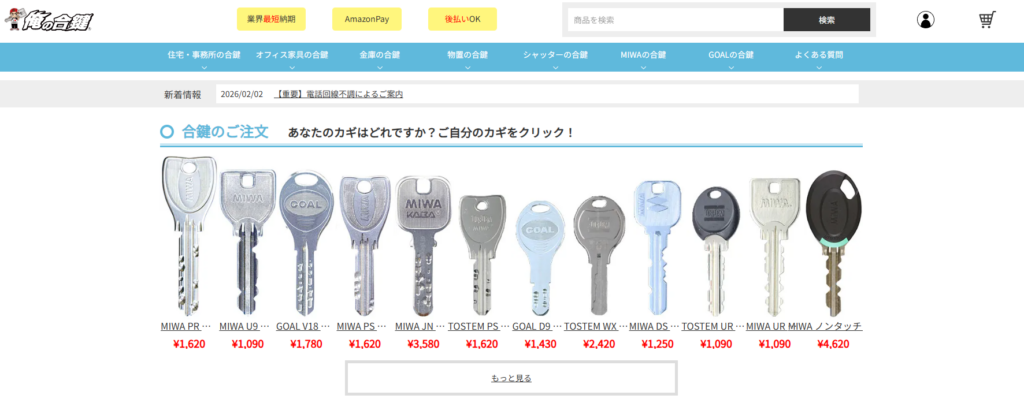The height and width of the screenshot is (410, 1024).
Task: Click the 俺の合鍵 site logo
Action: [49, 20]
